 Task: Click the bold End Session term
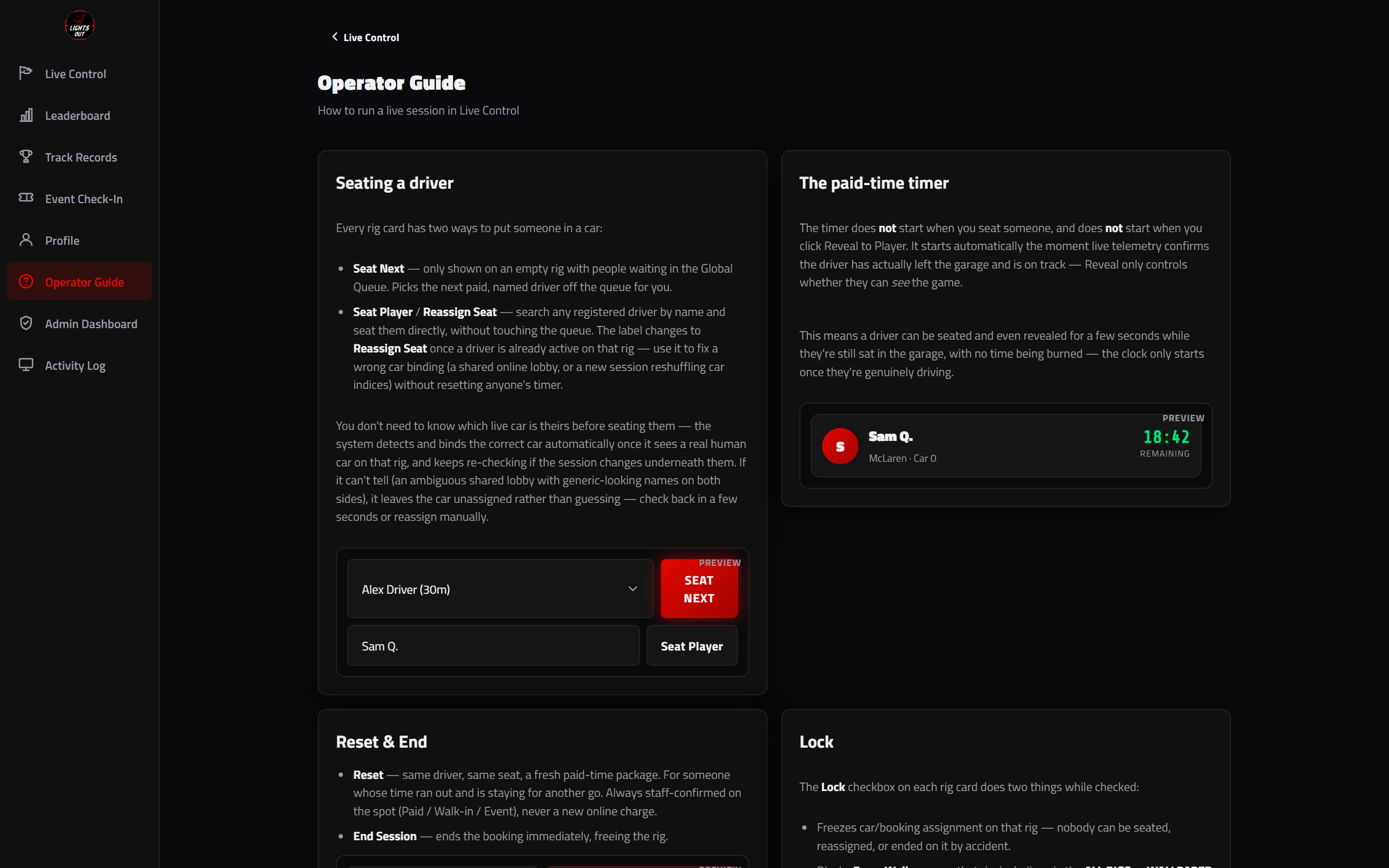[384, 836]
